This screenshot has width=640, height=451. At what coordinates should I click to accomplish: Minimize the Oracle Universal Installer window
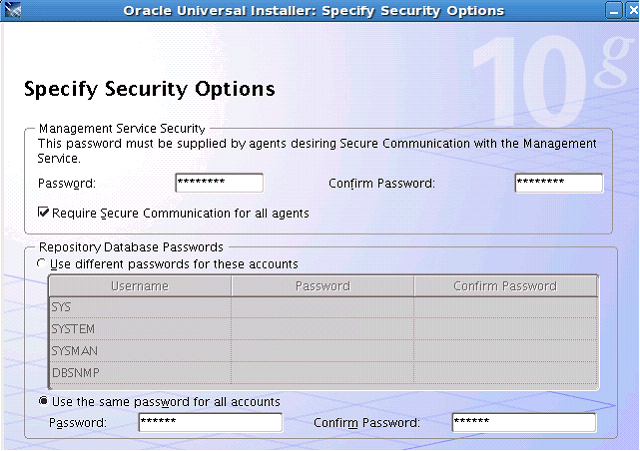pyautogui.click(x=615, y=11)
